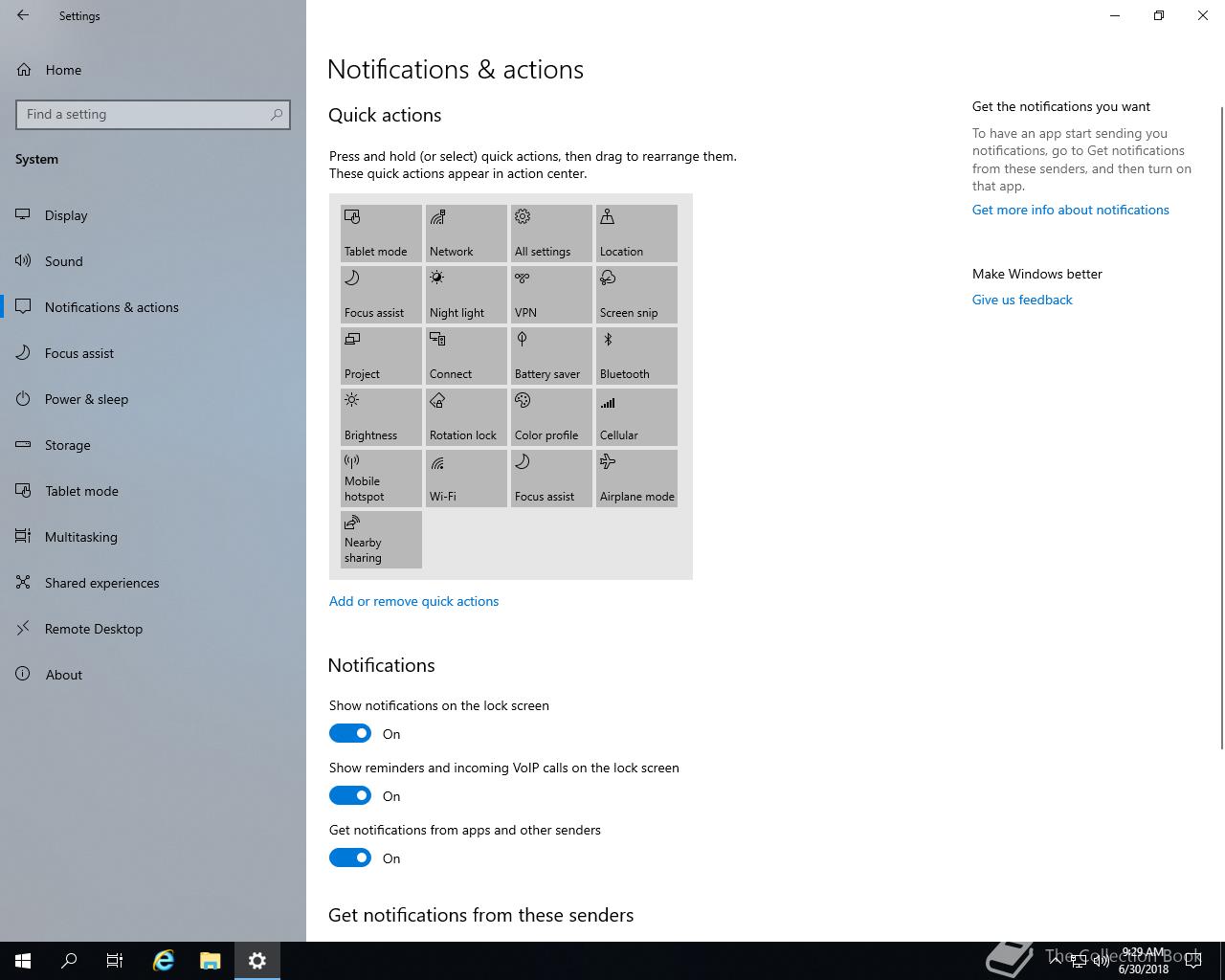The image size is (1225, 980).
Task: Click Add or remove quick actions link
Action: click(x=413, y=601)
